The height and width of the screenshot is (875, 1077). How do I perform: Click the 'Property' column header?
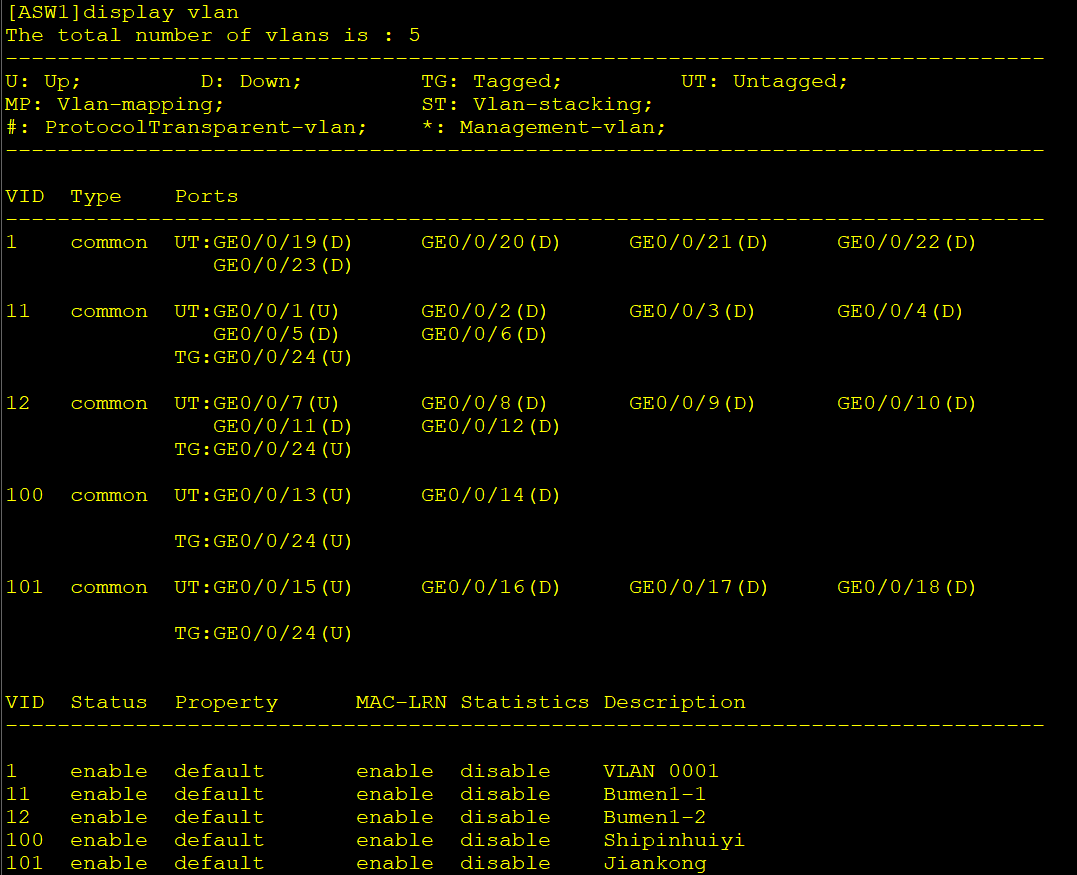coord(226,702)
